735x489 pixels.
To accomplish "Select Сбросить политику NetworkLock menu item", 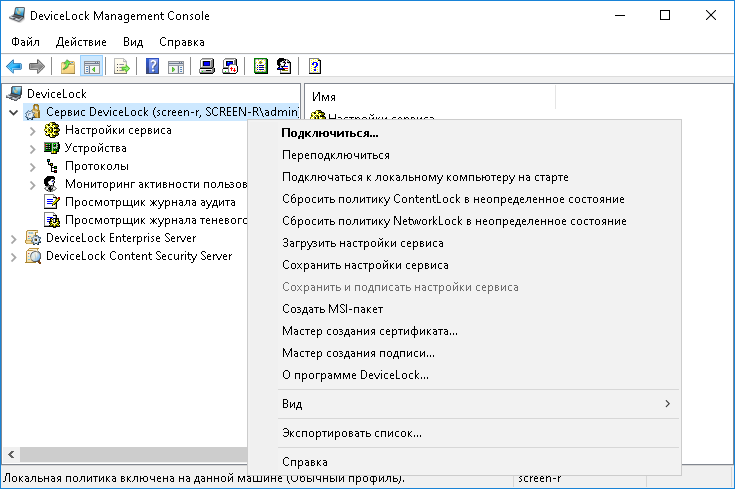I will [464, 221].
